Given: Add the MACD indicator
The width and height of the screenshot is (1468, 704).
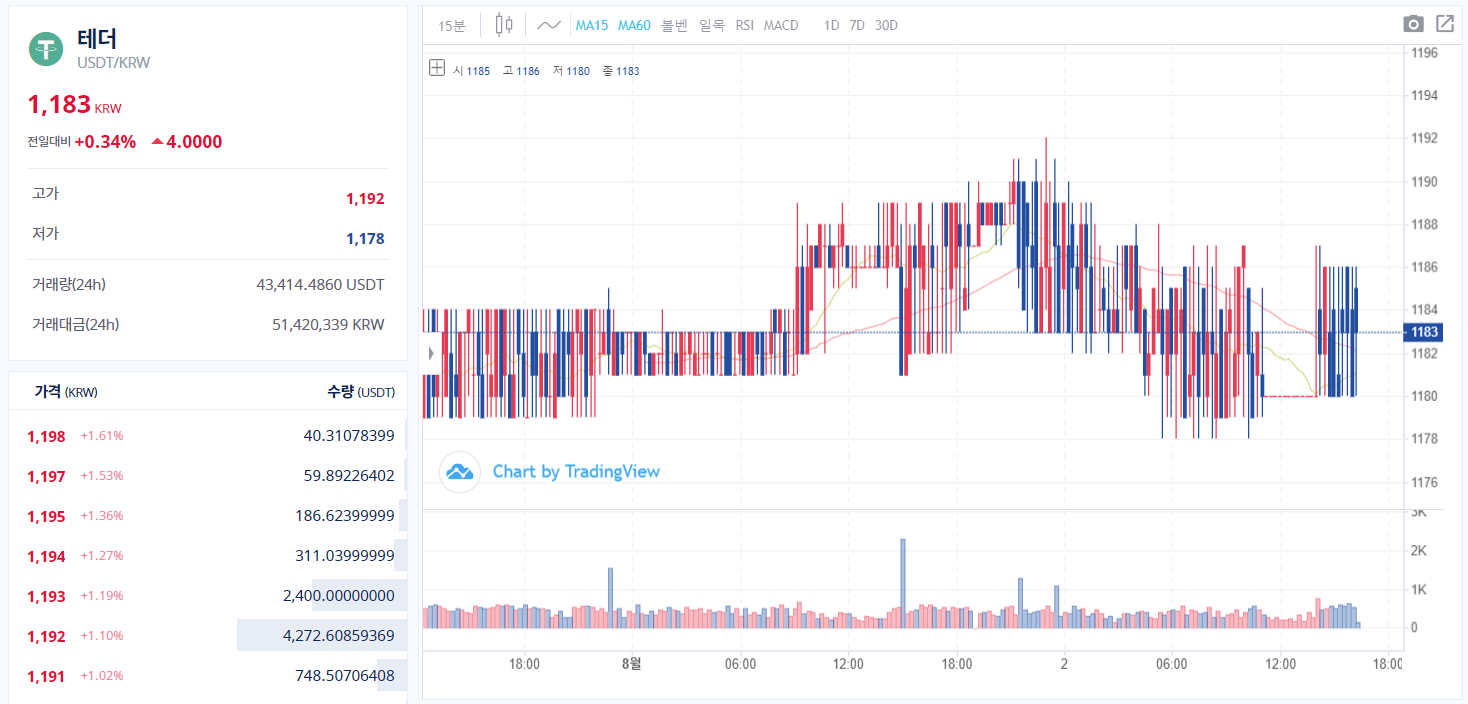Looking at the screenshot, I should click(x=780, y=25).
